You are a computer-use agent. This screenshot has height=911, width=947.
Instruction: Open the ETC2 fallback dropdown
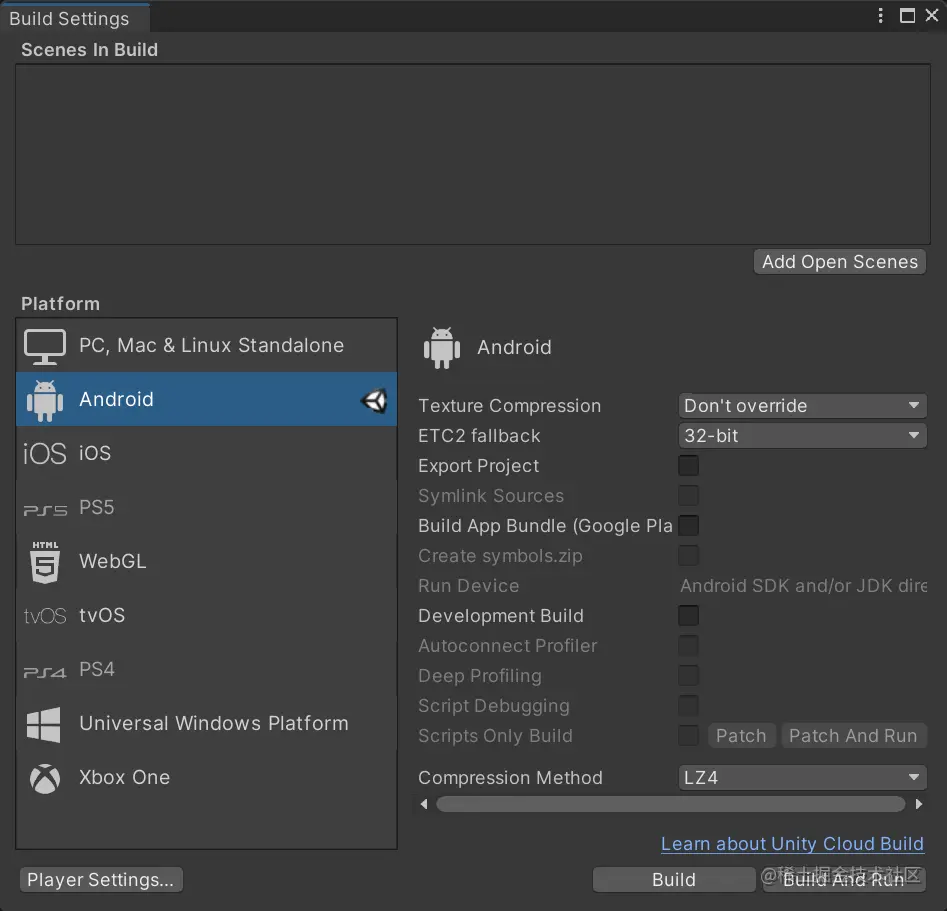click(x=802, y=436)
